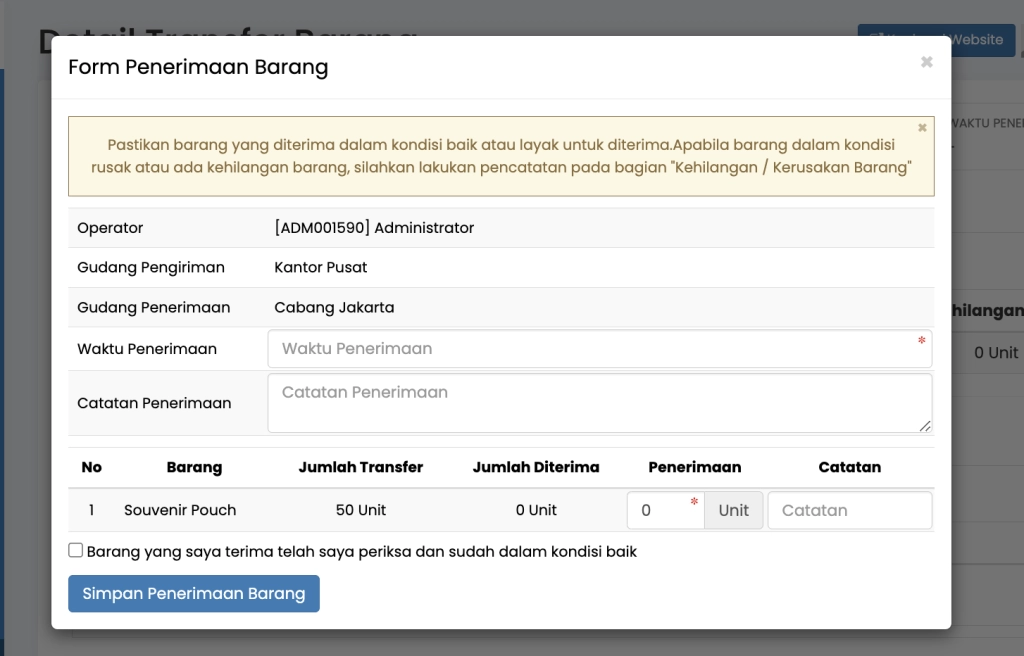Click the Kantor Pusat warehouse value
The image size is (1024, 656).
coord(320,267)
